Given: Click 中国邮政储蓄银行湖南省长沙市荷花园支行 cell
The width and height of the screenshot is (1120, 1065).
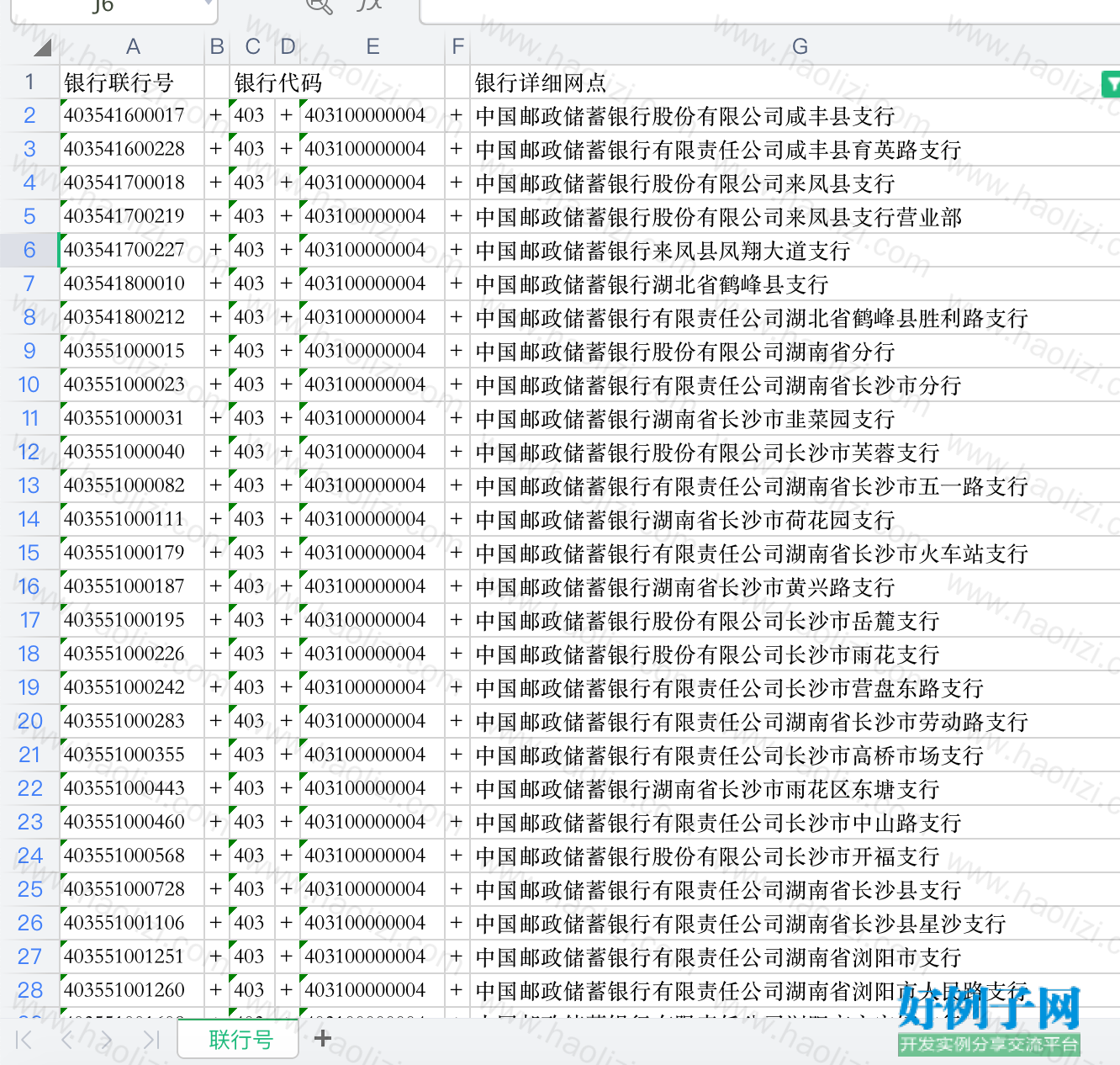Looking at the screenshot, I should click(795, 519).
